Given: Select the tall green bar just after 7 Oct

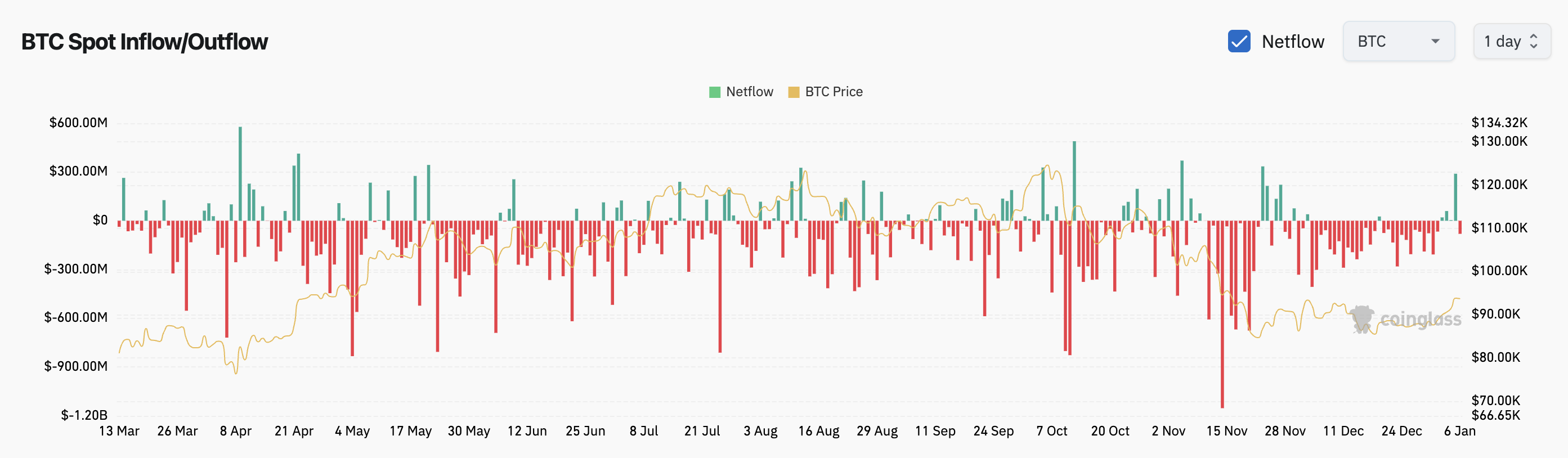Looking at the screenshot, I should pyautogui.click(x=1074, y=181).
